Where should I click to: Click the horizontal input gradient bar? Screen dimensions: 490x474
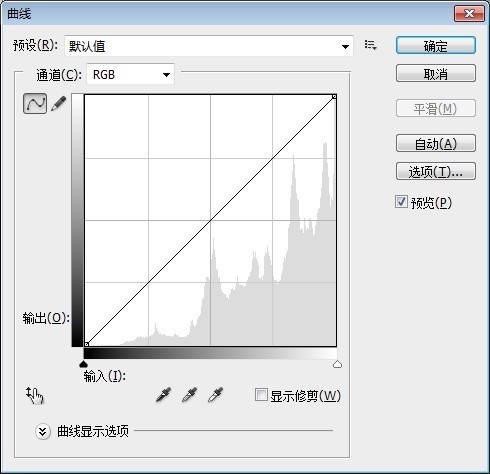pyautogui.click(x=210, y=354)
